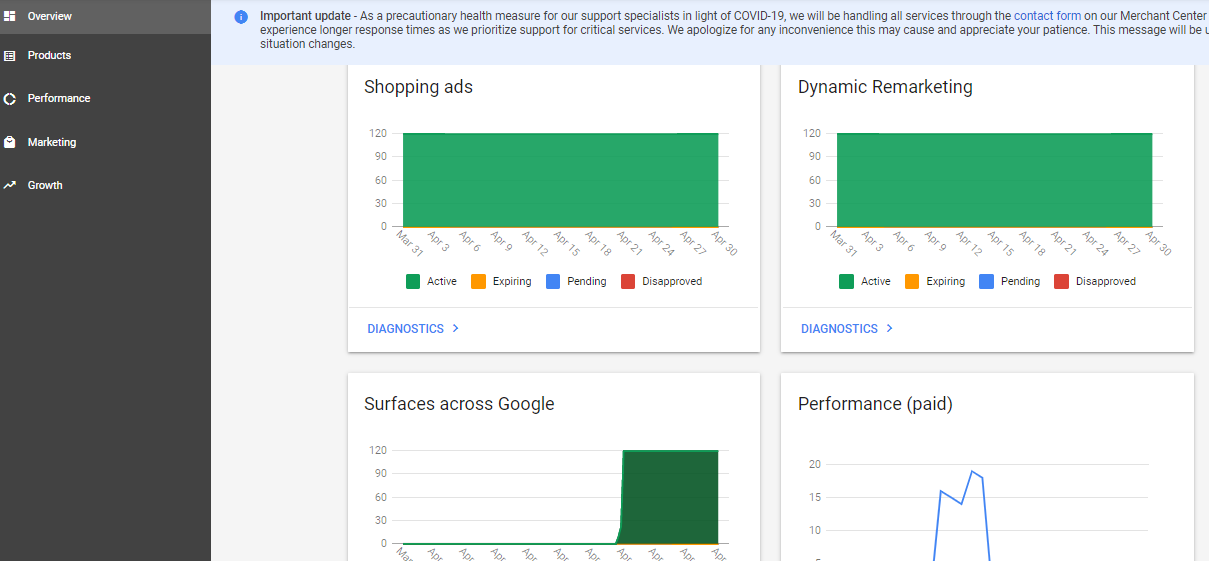Click the Performance circle icon in sidebar
Image resolution: width=1209 pixels, height=561 pixels.
click(10, 99)
